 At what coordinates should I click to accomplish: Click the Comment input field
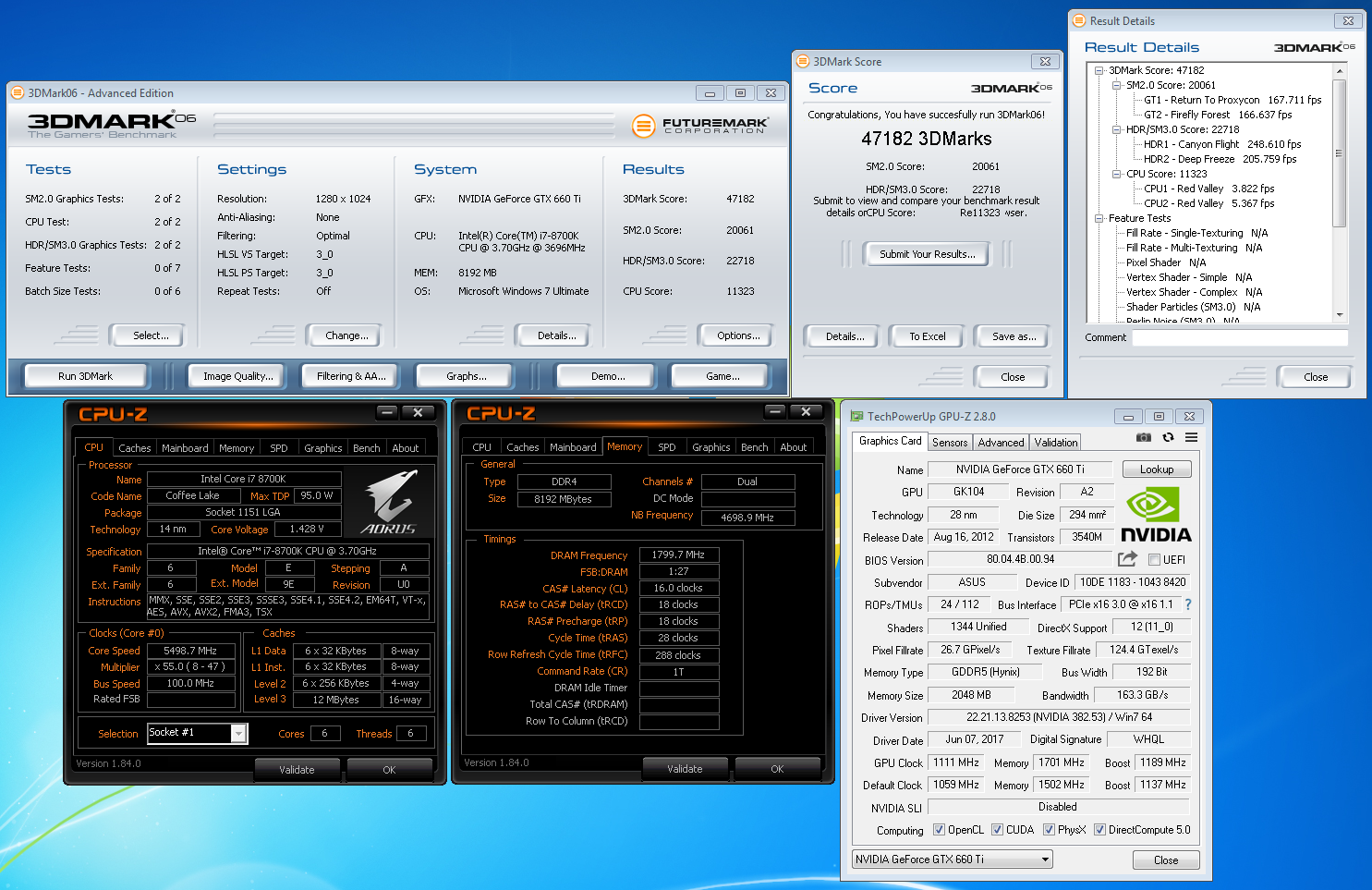tap(1240, 338)
